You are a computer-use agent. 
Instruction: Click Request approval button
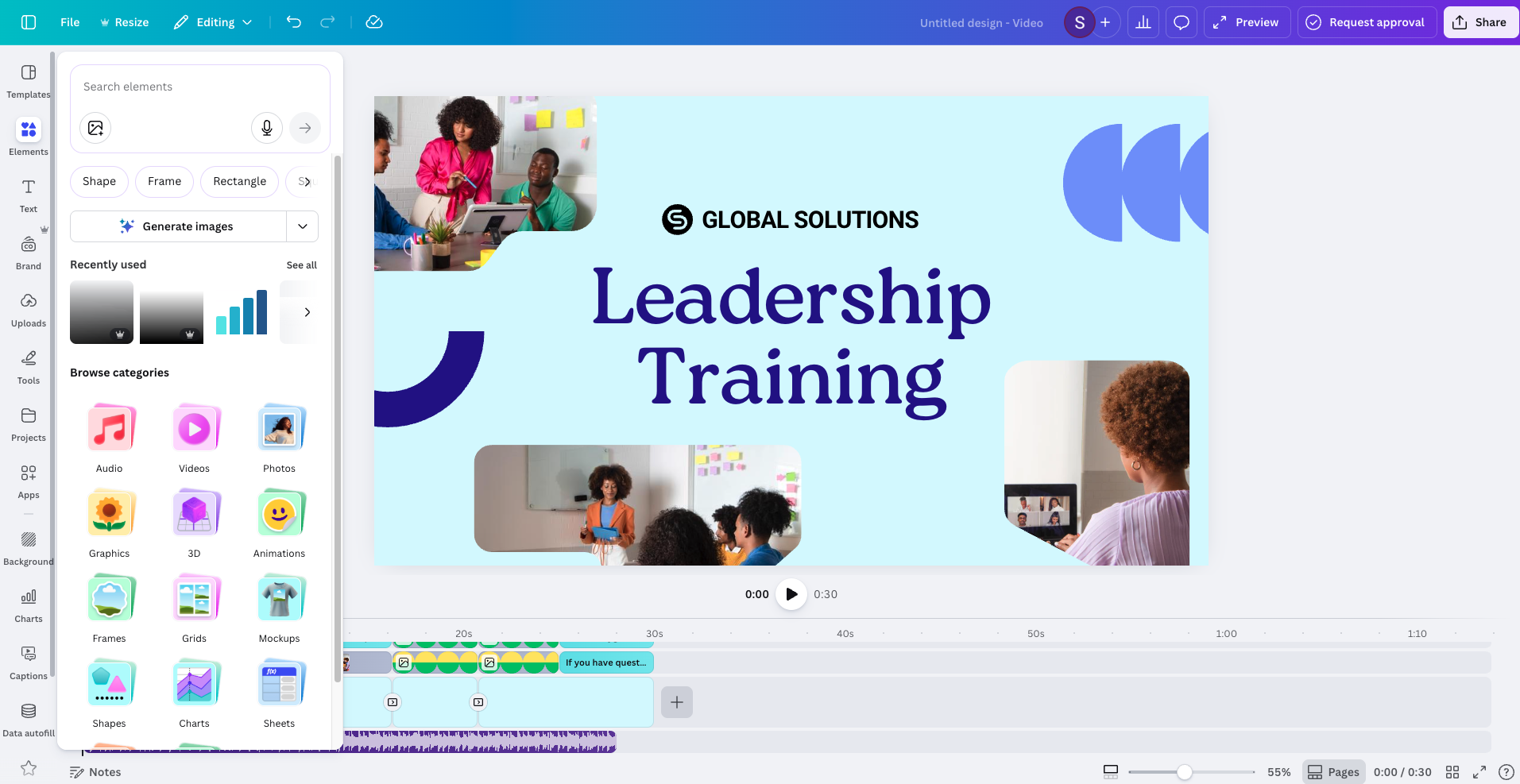click(1366, 22)
